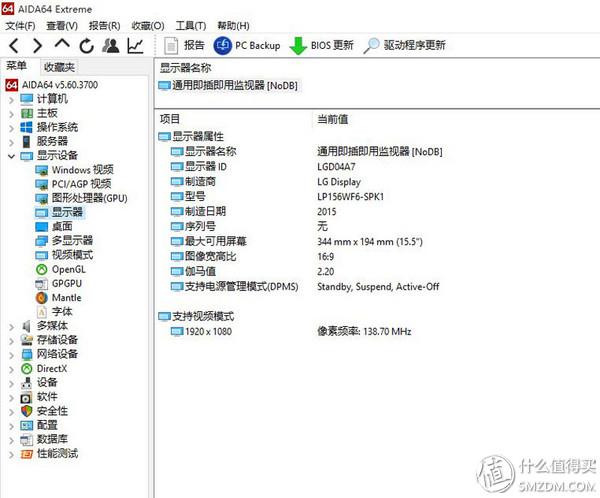Select the 数据库 database icon
The width and height of the screenshot is (600, 498).
click(26, 439)
